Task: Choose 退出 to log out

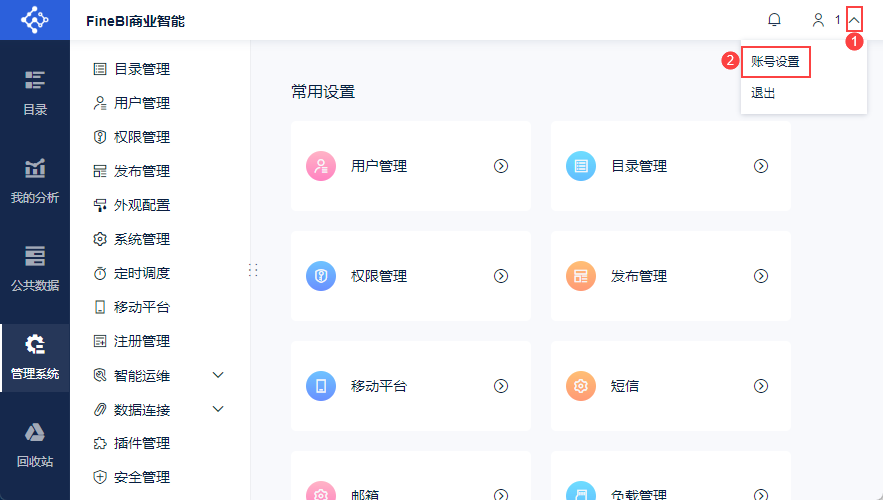Action: (x=763, y=93)
